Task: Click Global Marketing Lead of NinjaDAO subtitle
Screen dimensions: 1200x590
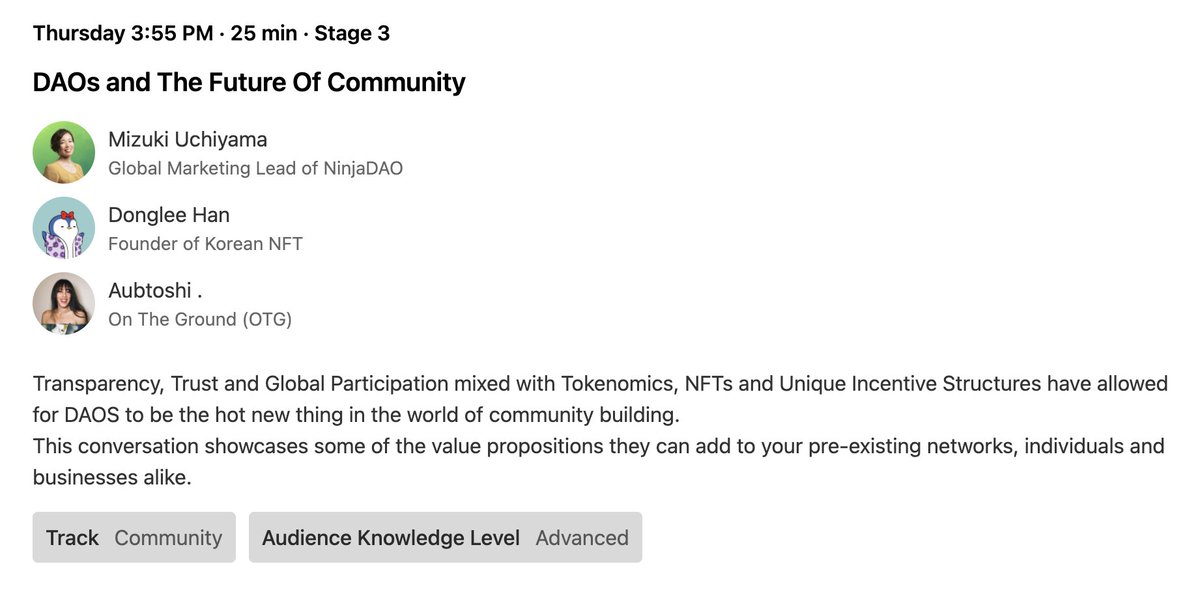Action: [x=255, y=168]
